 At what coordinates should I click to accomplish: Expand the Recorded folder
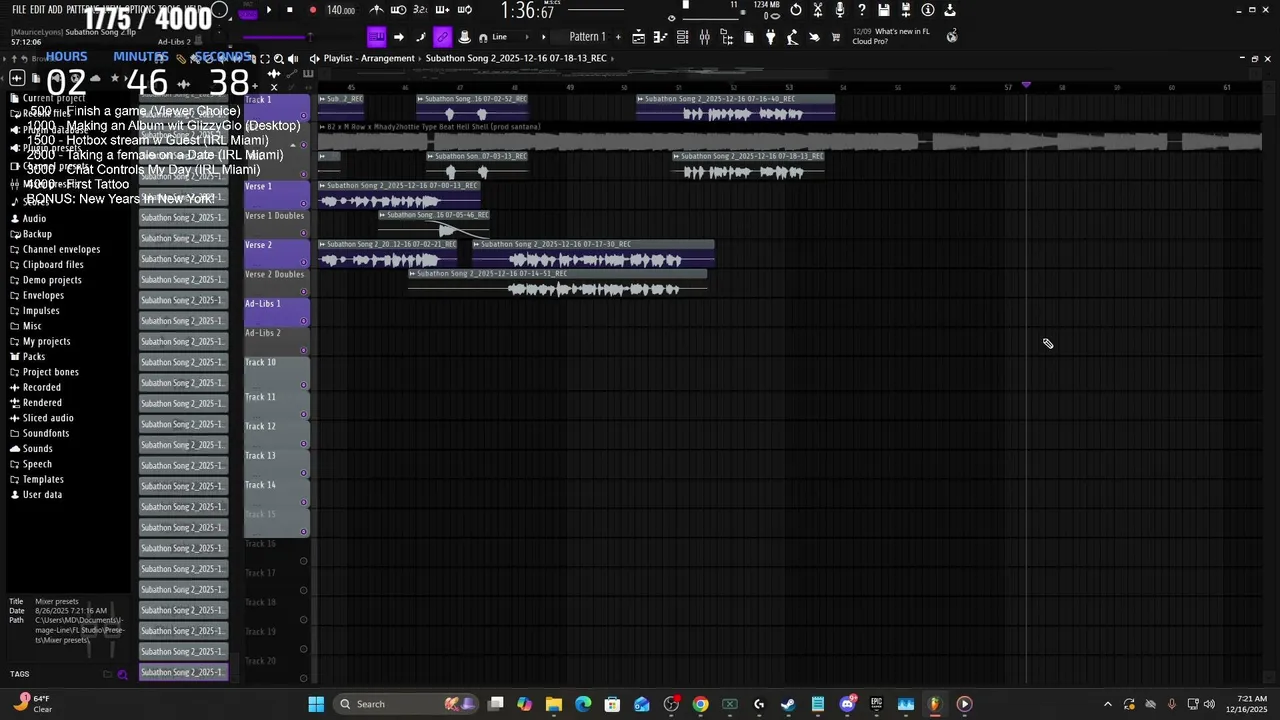click(41, 387)
